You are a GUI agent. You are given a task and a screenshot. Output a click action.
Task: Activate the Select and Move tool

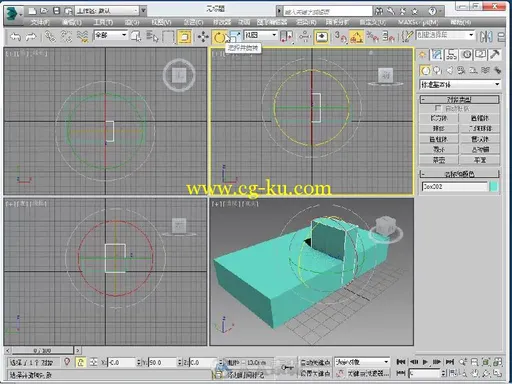pos(203,36)
